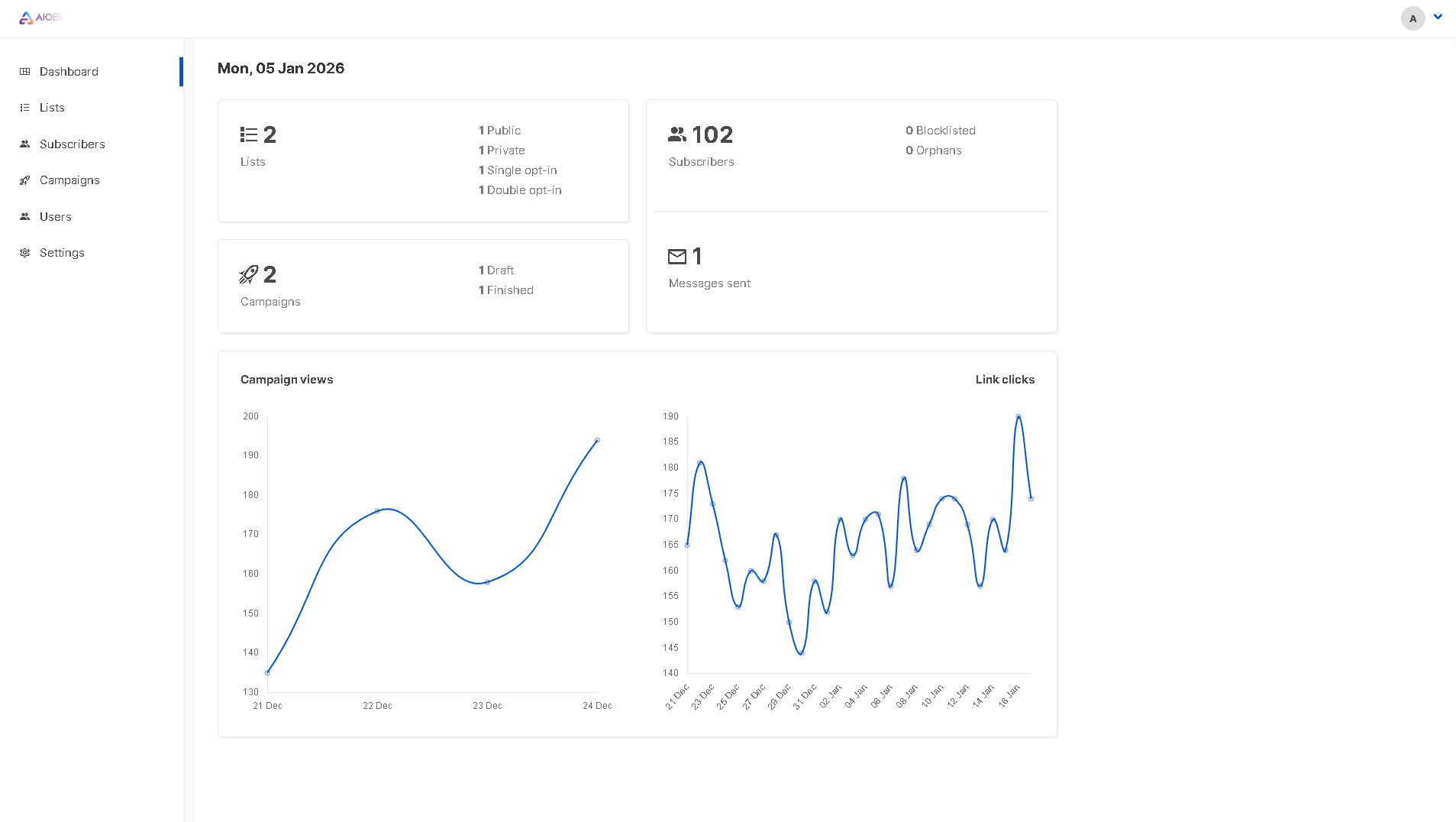Open the user profile avatar
1456x822 pixels.
[x=1412, y=18]
